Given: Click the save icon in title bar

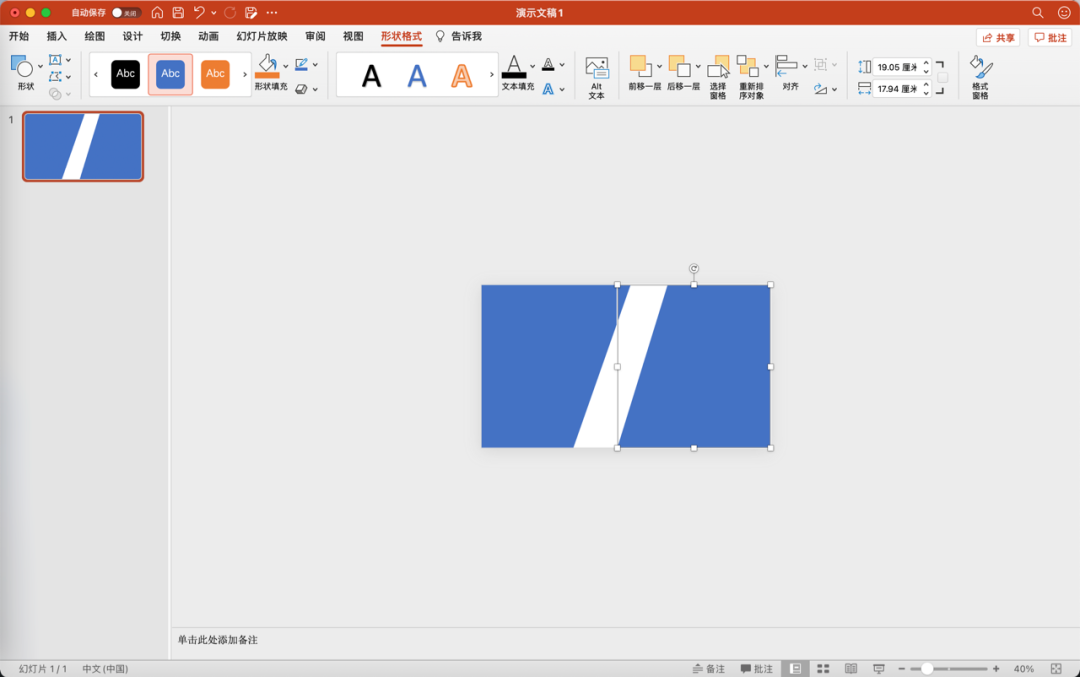Looking at the screenshot, I should coord(178,12).
